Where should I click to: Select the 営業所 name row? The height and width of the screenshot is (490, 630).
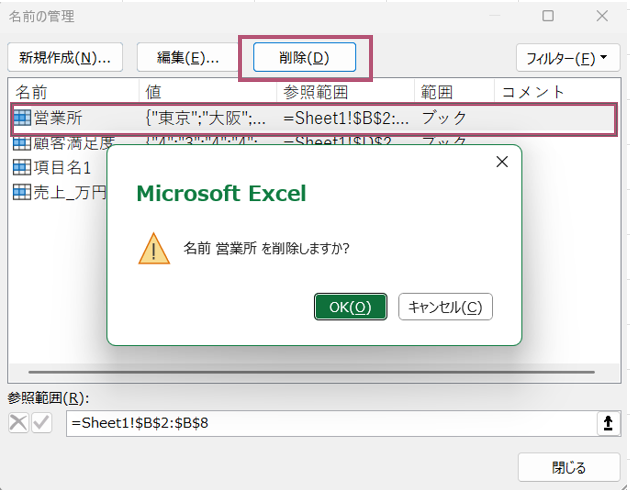click(x=314, y=118)
